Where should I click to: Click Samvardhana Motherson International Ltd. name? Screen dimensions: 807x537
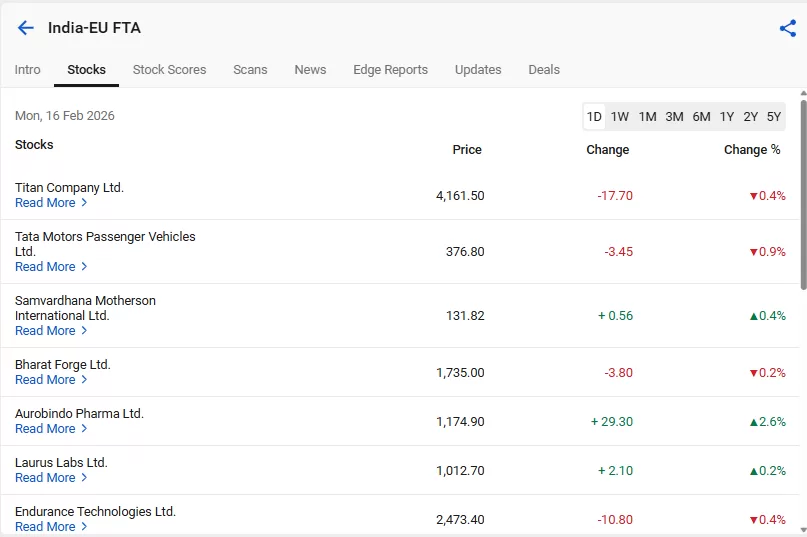click(x=85, y=308)
